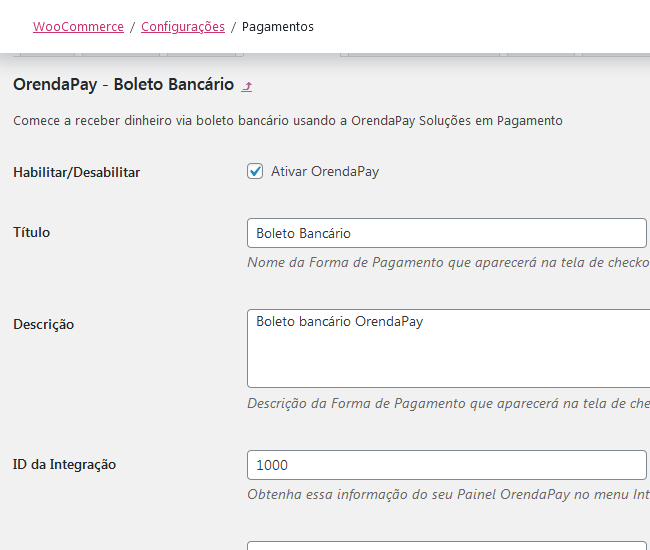Focus the Título input field

point(447,233)
